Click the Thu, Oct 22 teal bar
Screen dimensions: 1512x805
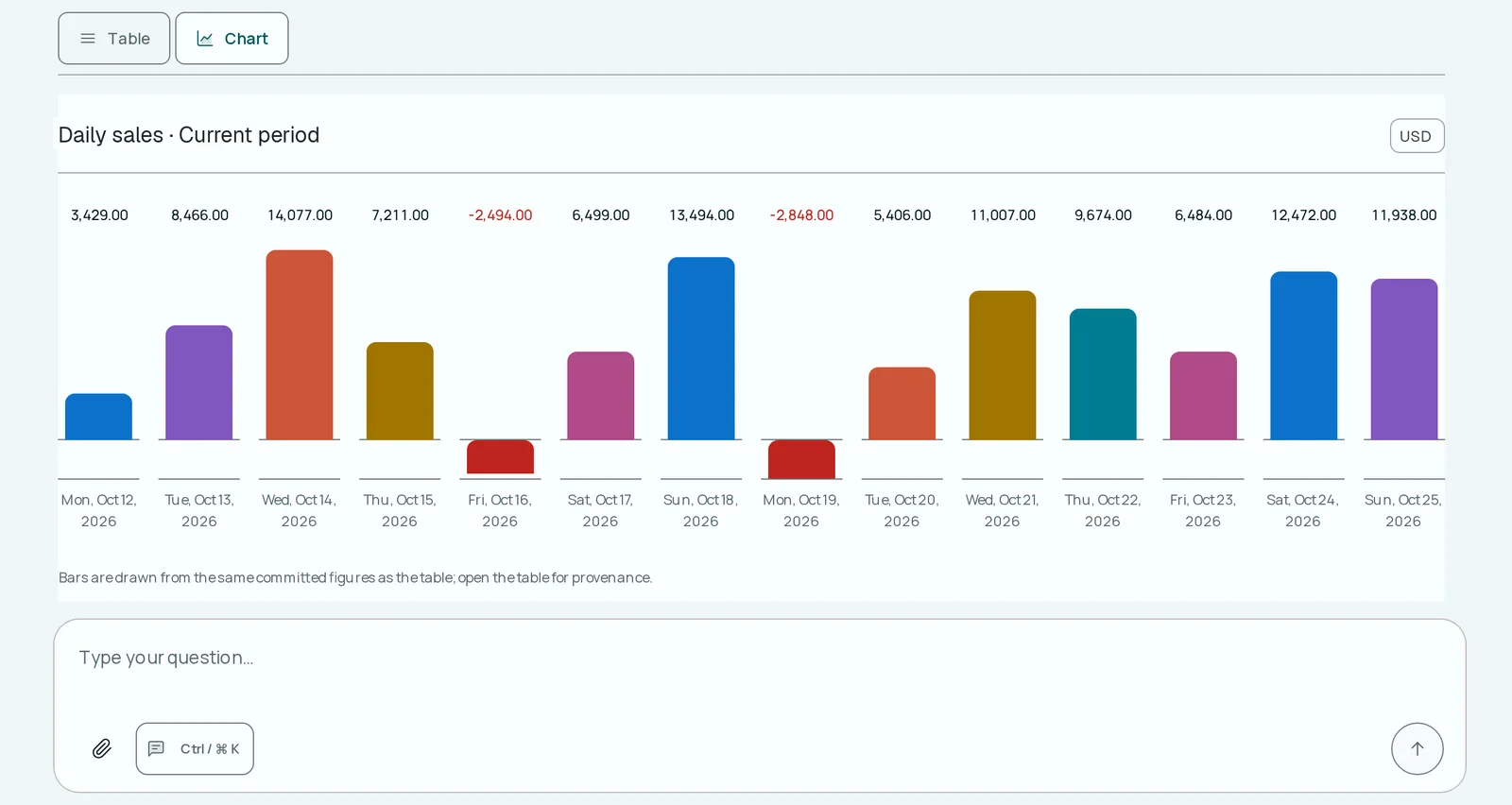[x=1103, y=374]
